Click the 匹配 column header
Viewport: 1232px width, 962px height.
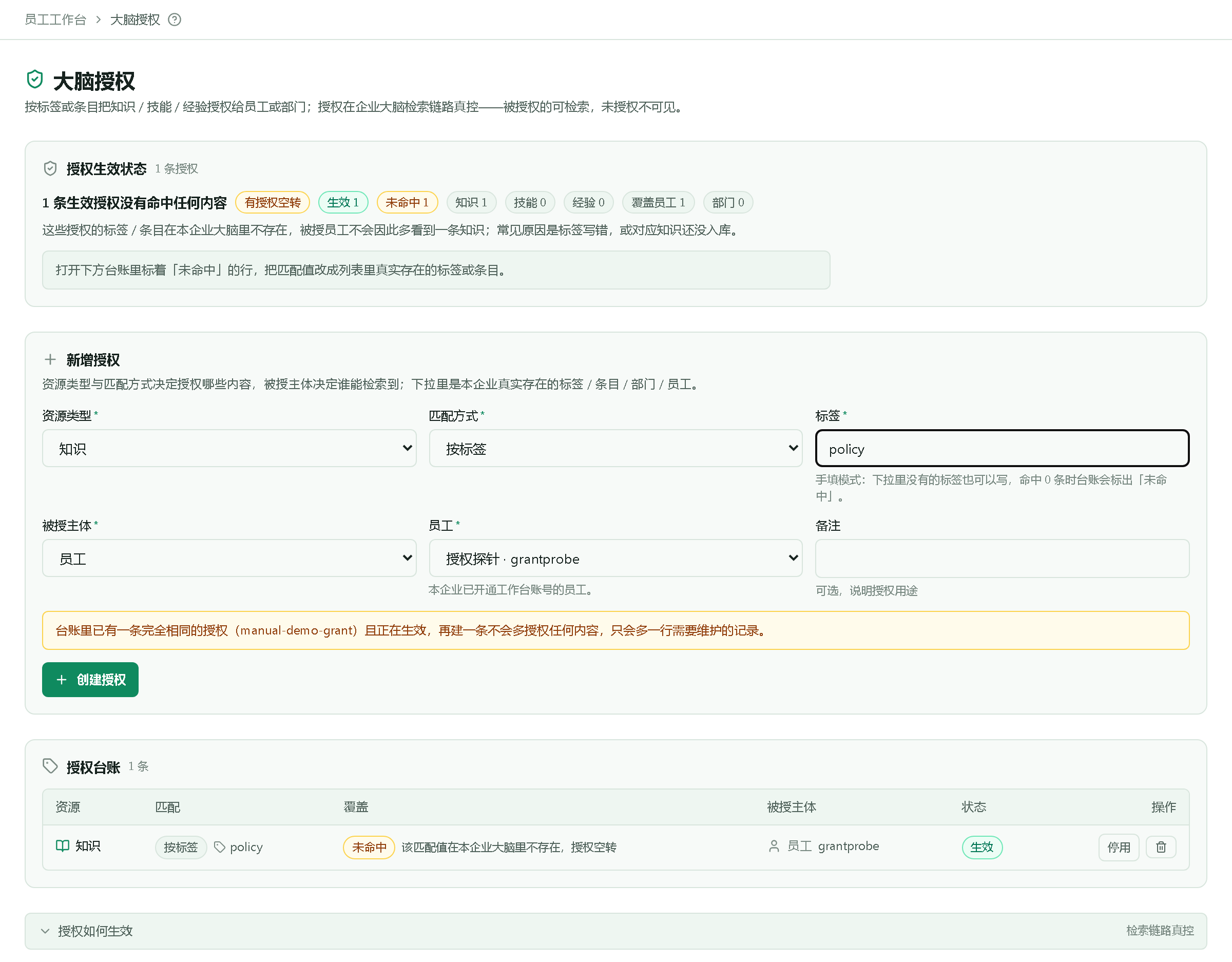pos(167,807)
